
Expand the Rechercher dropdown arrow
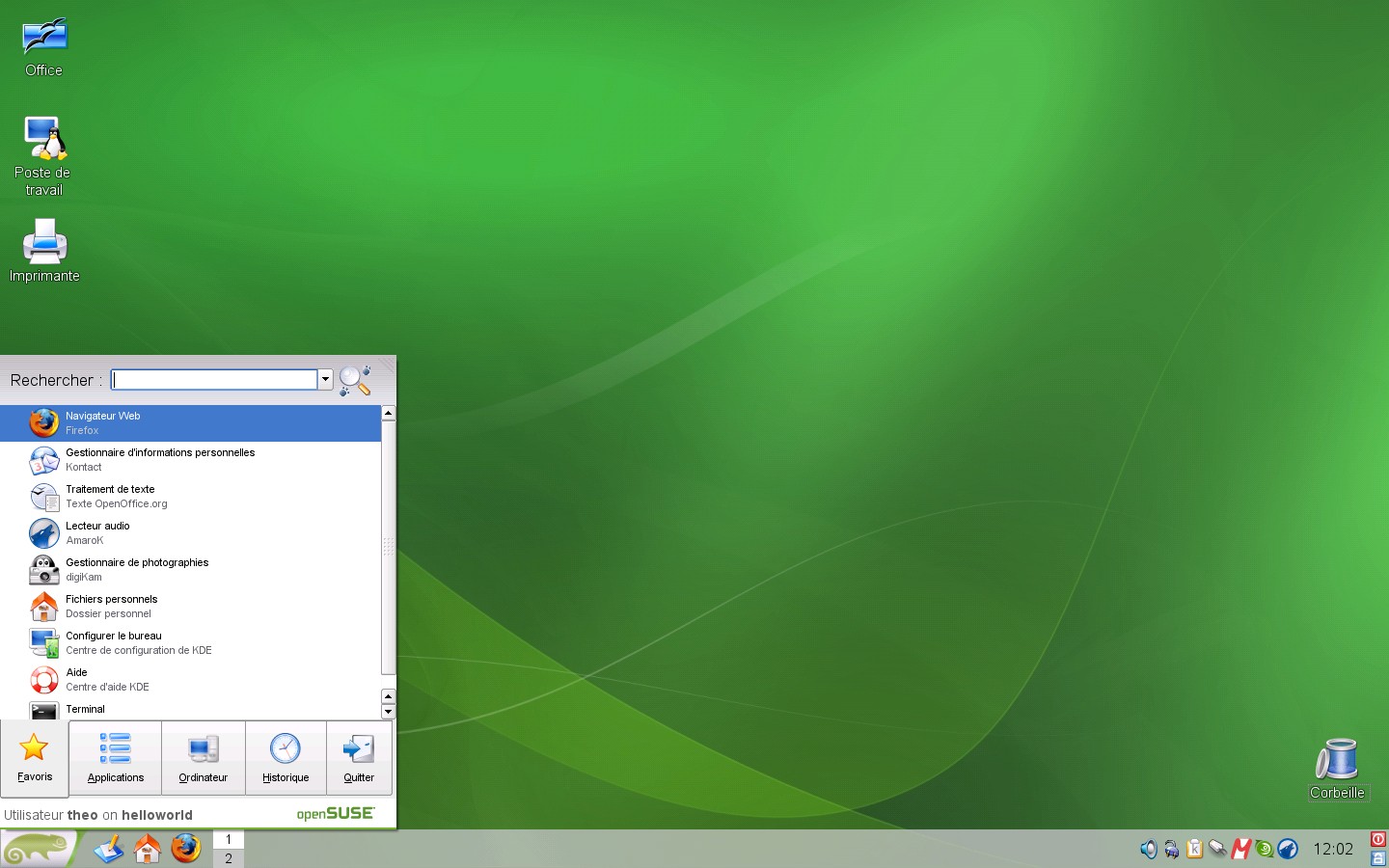pos(326,380)
